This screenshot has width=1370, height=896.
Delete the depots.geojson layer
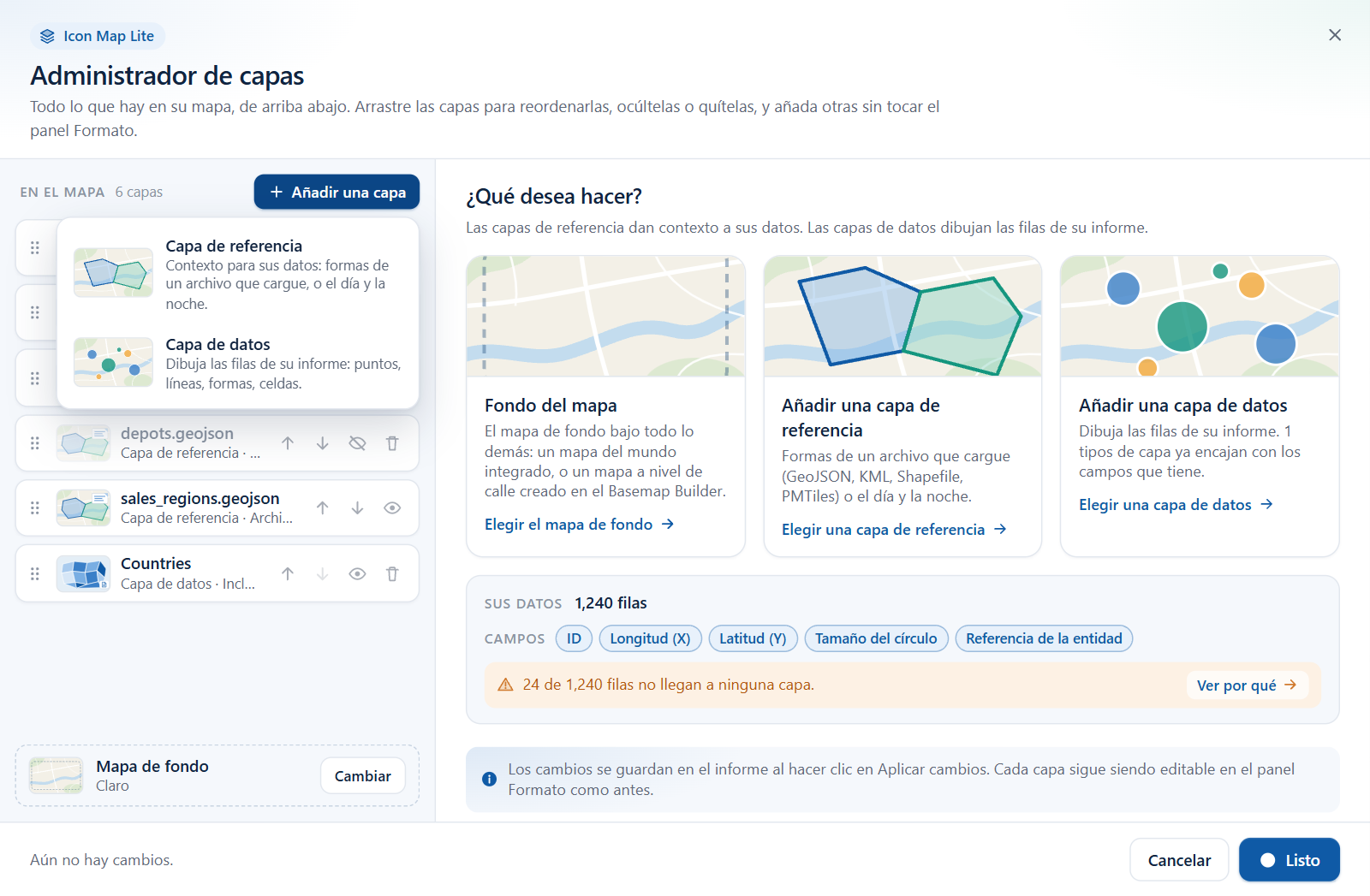(x=392, y=443)
